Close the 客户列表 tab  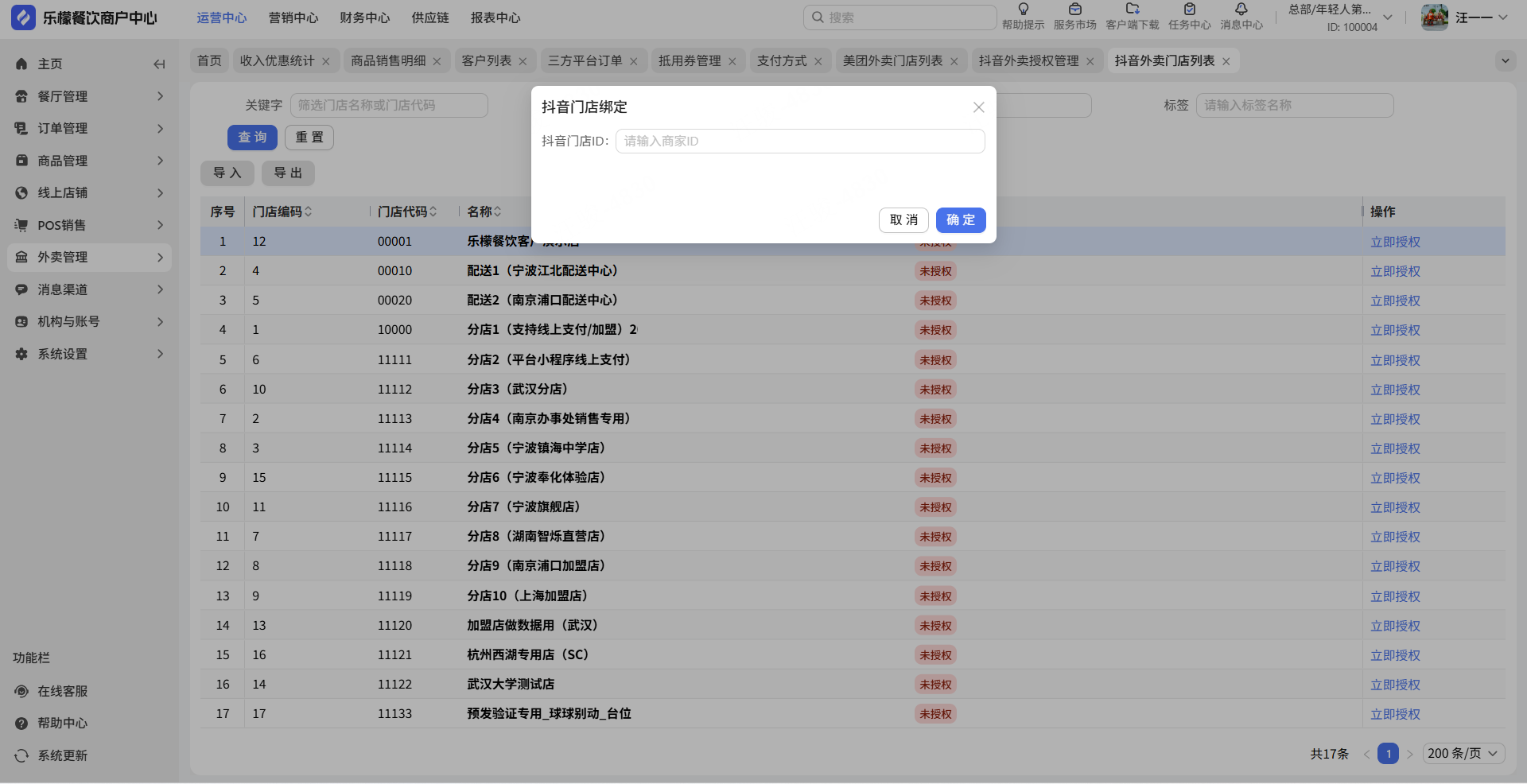pyautogui.click(x=523, y=61)
